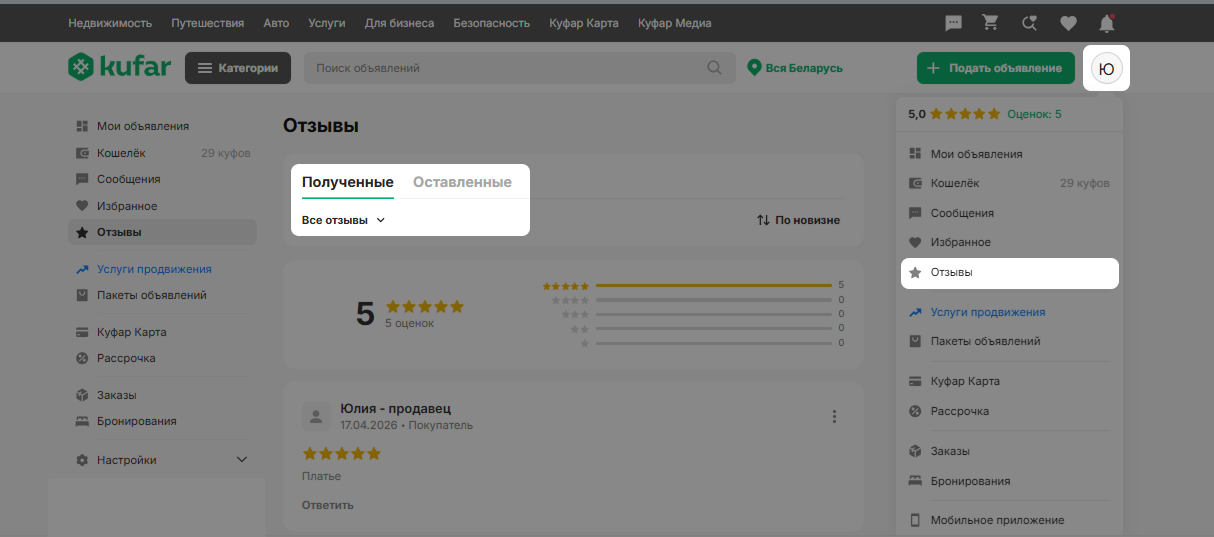
Task: Click Бронирования bed icon in left sidebar
Action: click(x=83, y=421)
